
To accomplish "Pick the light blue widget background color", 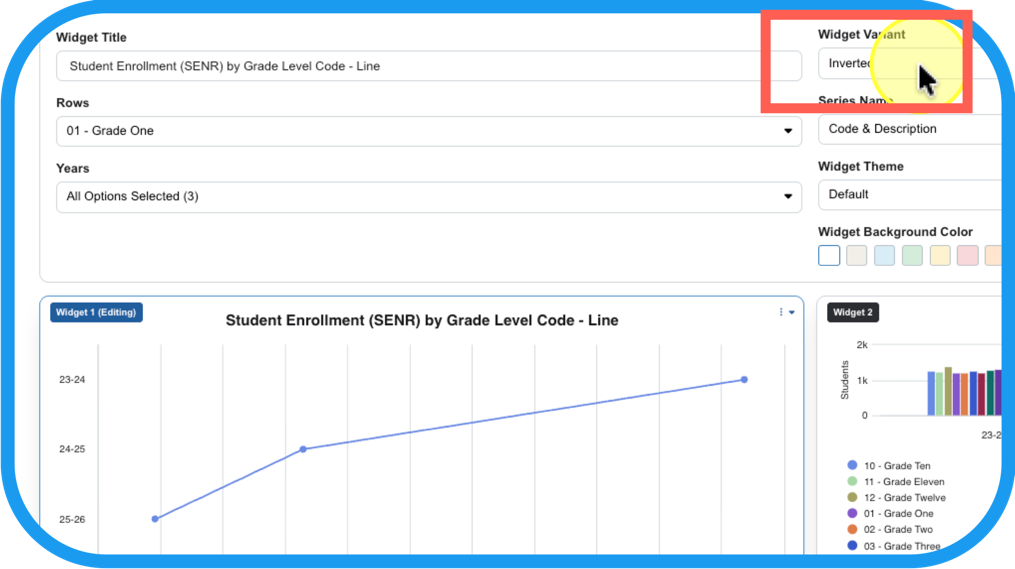I will pos(884,256).
